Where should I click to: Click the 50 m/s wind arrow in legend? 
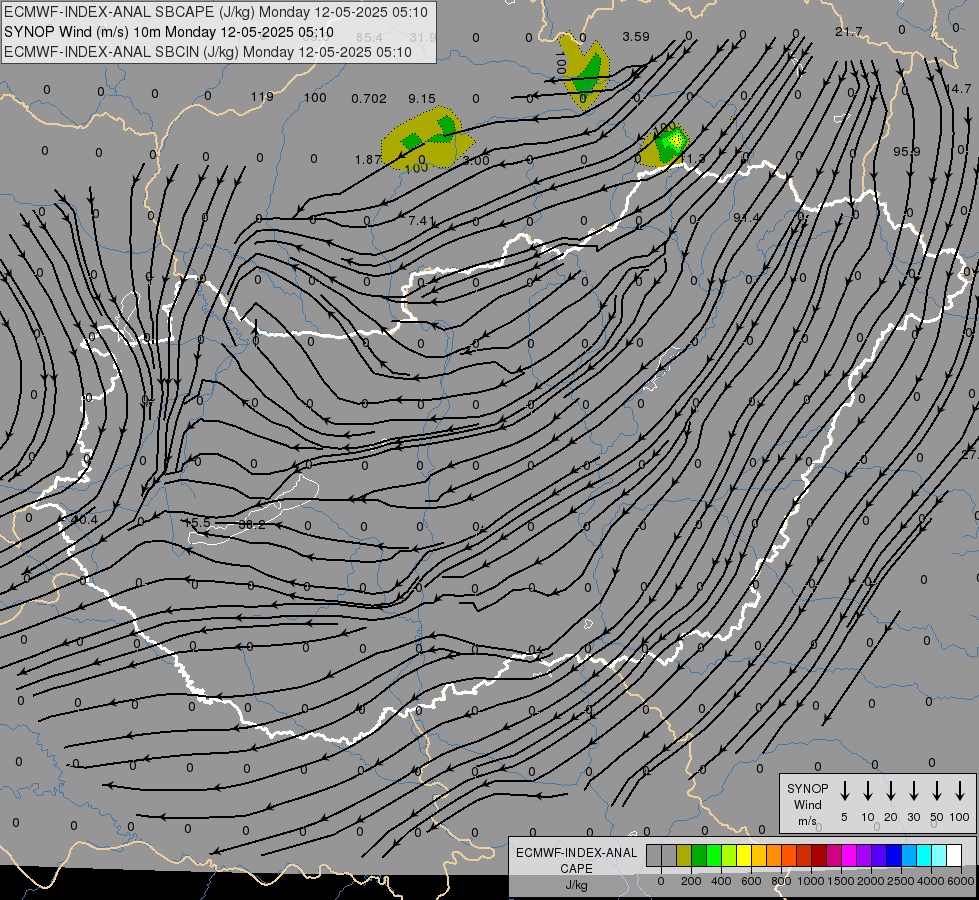pos(937,791)
